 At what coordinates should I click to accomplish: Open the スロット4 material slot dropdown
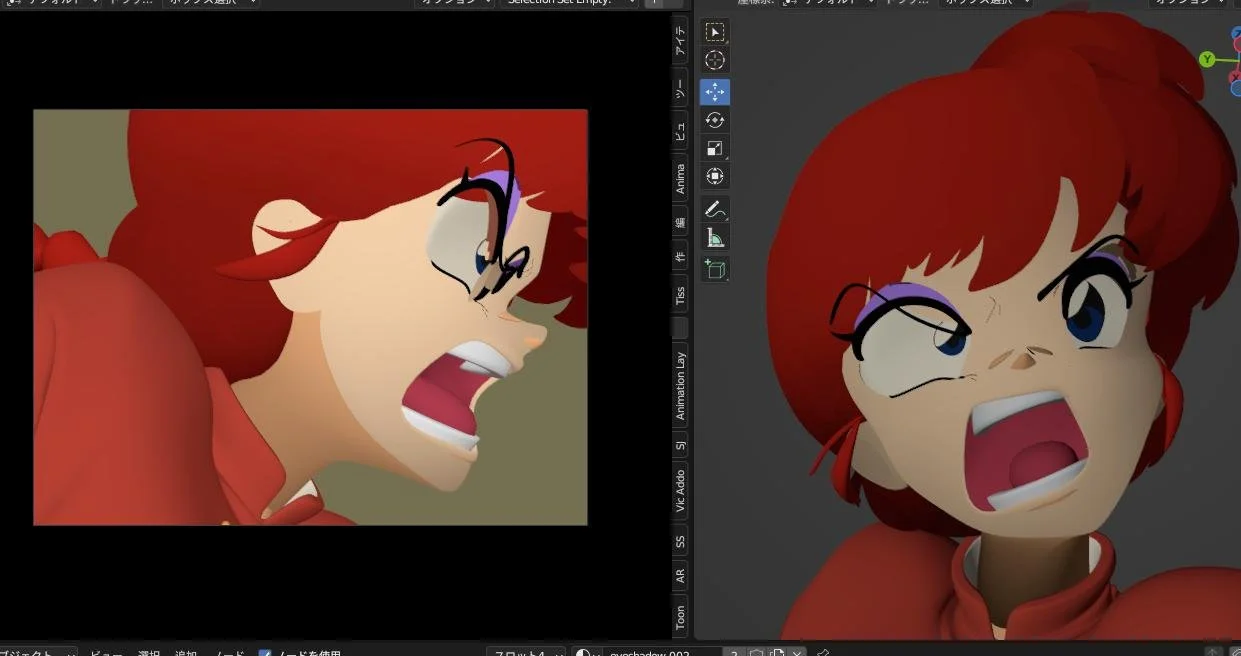(528, 653)
